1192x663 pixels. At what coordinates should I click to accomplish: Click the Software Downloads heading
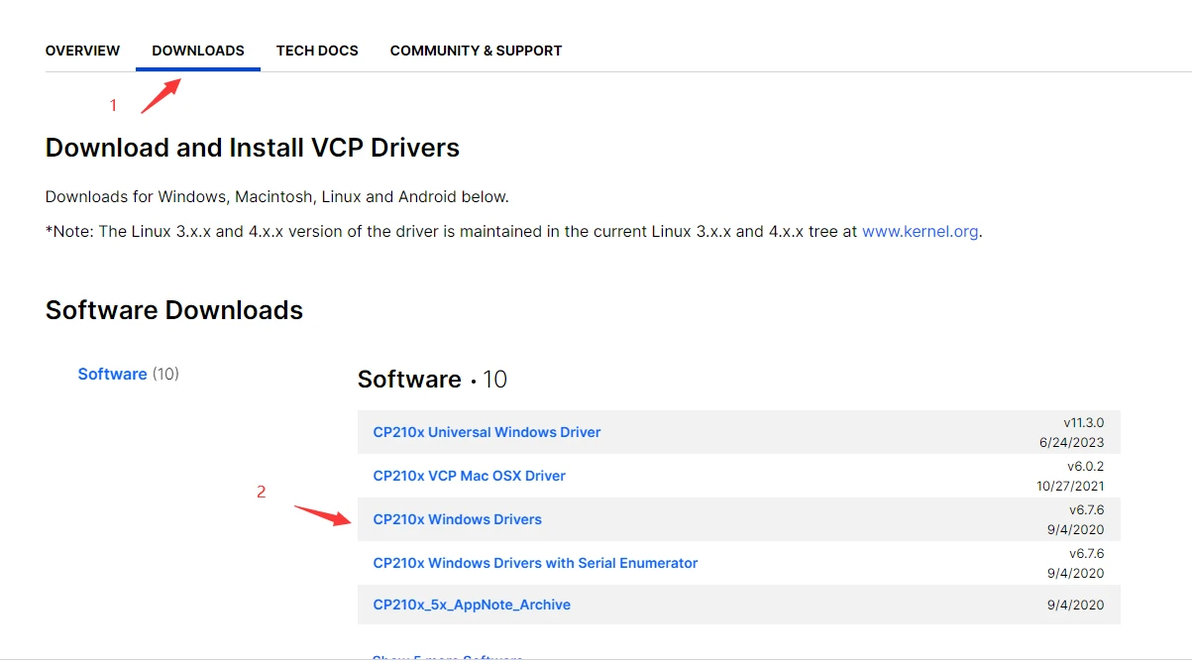point(174,310)
